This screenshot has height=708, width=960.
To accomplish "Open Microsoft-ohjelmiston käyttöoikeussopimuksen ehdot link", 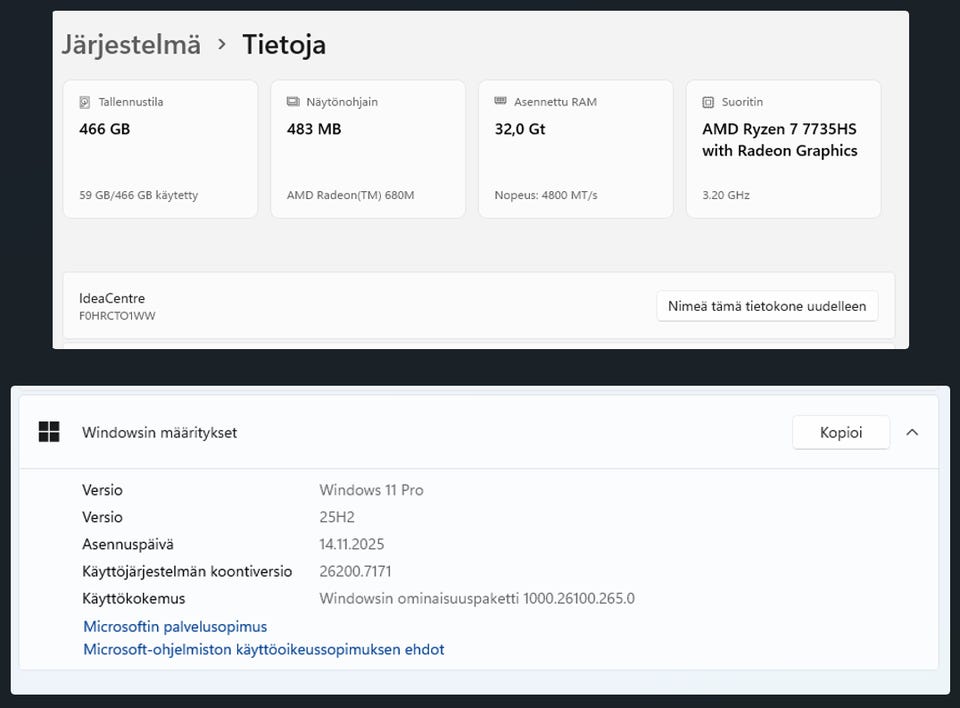I will click(x=263, y=650).
